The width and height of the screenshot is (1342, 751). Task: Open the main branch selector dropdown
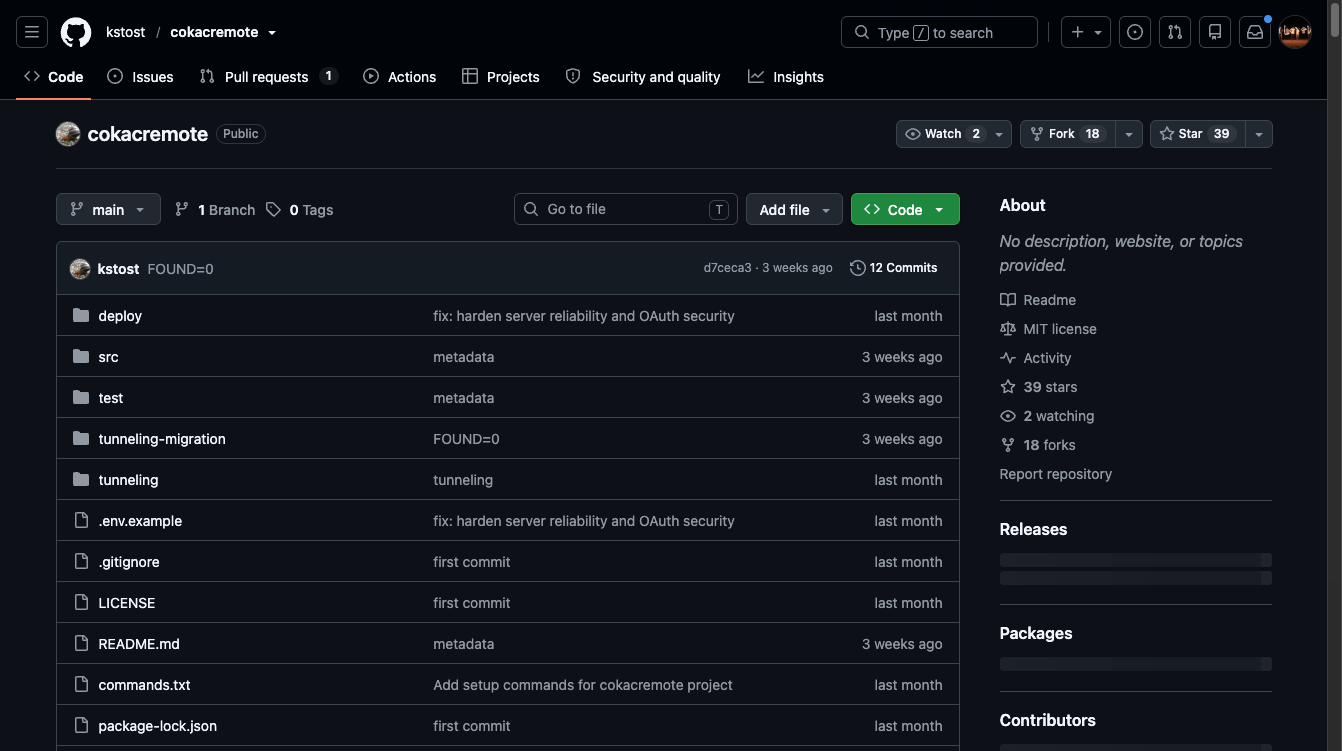(x=108, y=209)
